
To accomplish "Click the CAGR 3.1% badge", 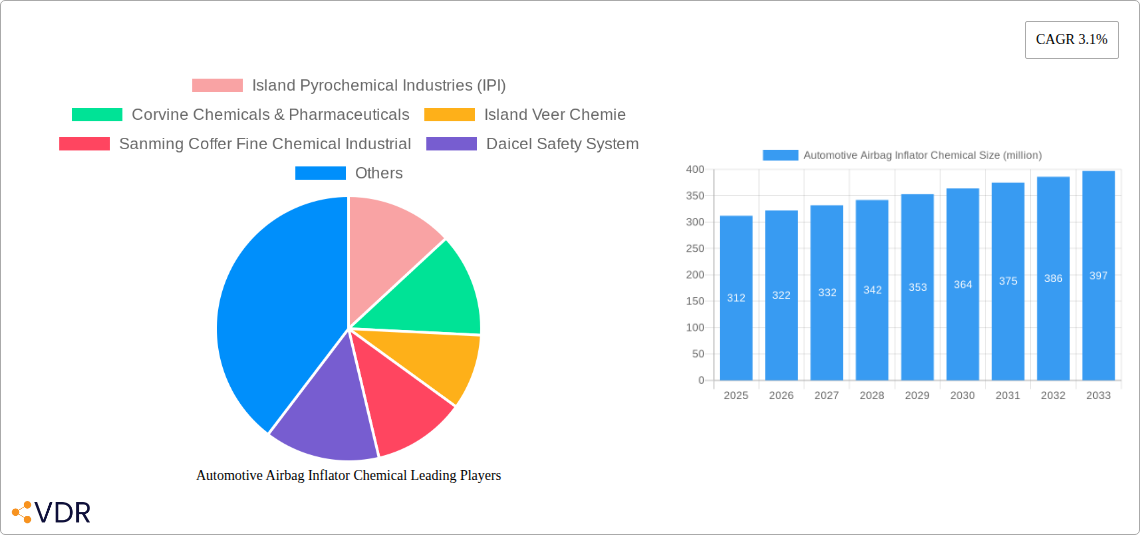I will point(1072,39).
